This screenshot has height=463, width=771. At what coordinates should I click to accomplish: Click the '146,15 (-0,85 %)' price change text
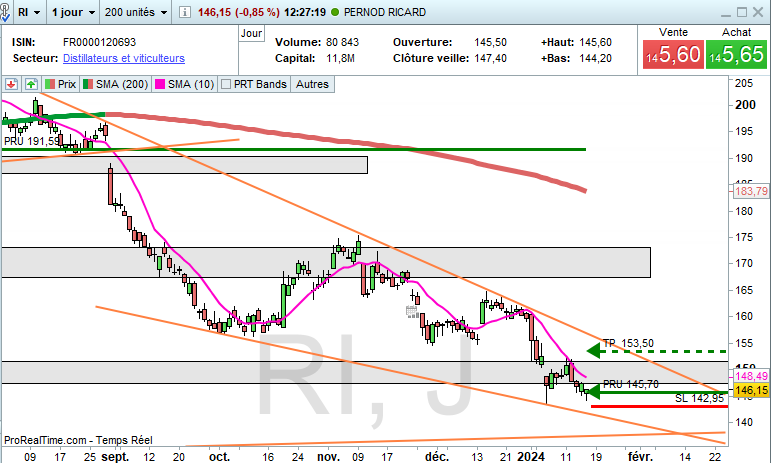click(238, 12)
